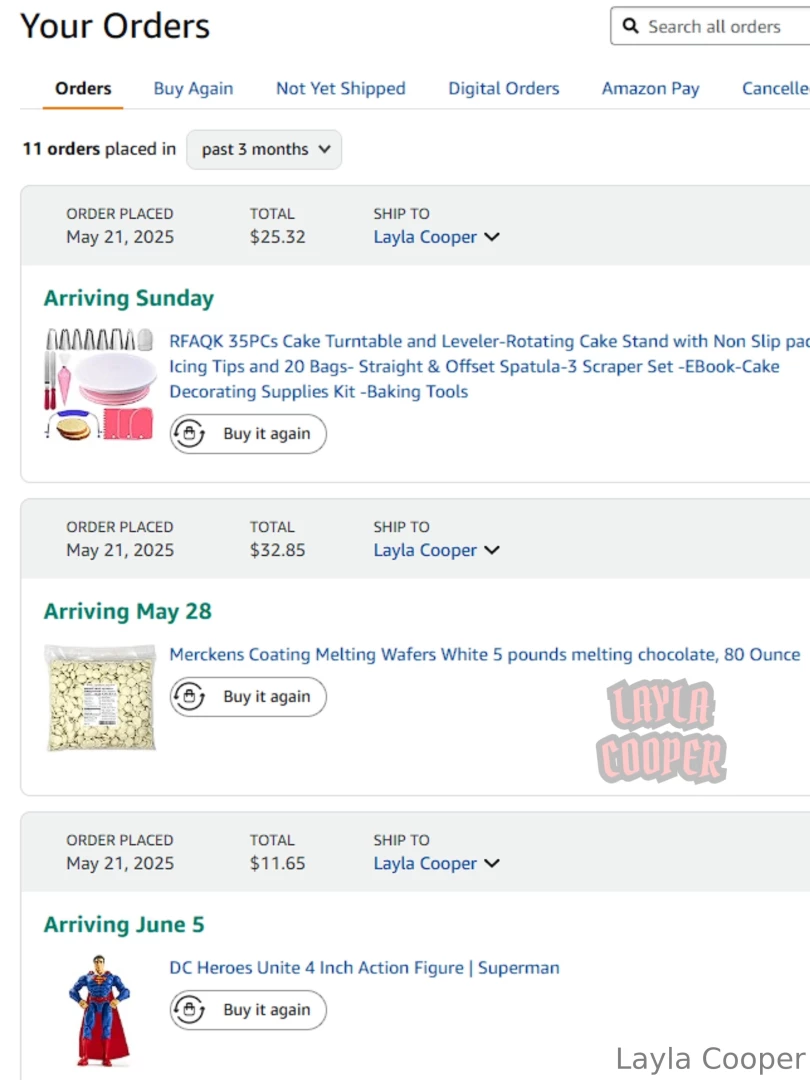Image resolution: width=810 pixels, height=1080 pixels.
Task: Select the Not Yet Shipped tab
Action: [x=340, y=88]
